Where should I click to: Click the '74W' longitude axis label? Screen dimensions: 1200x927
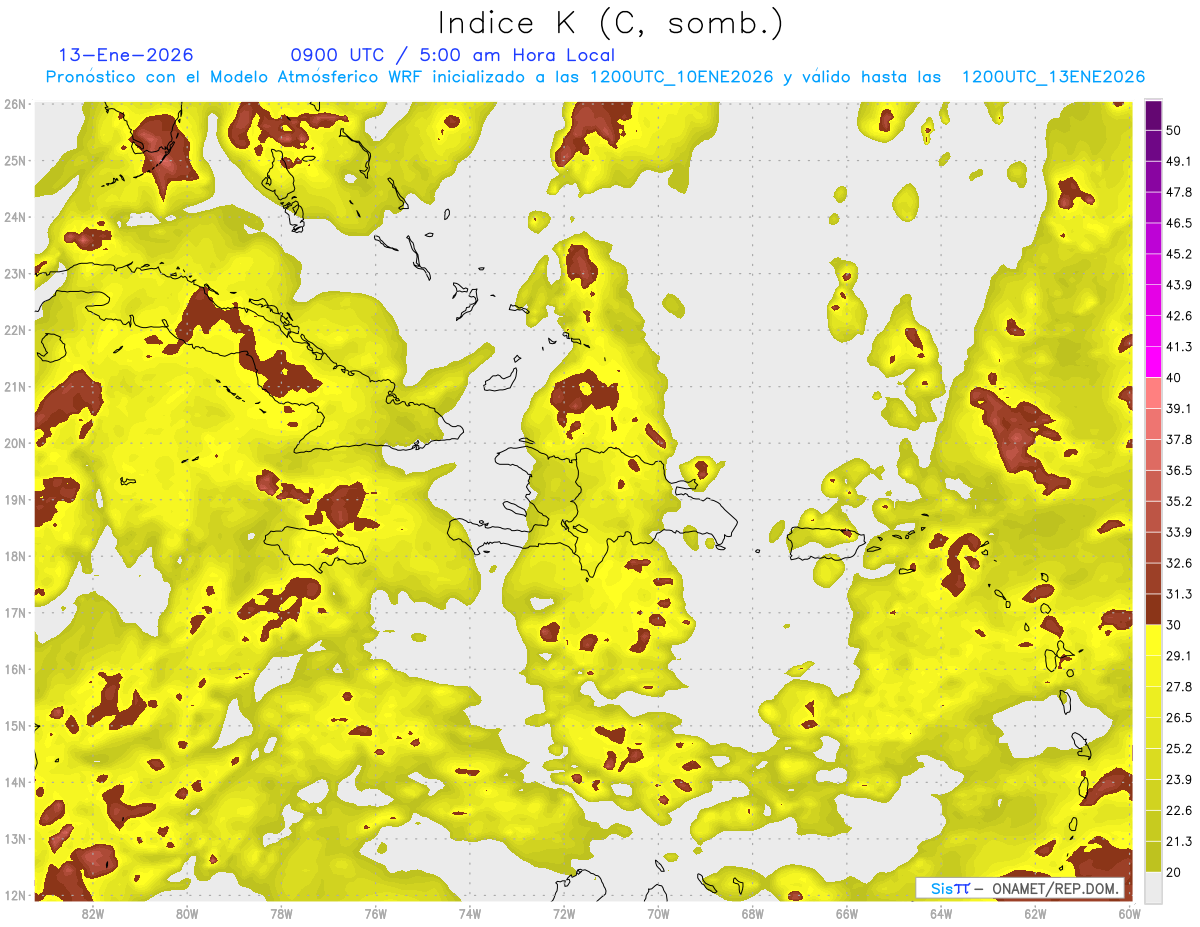(x=470, y=913)
